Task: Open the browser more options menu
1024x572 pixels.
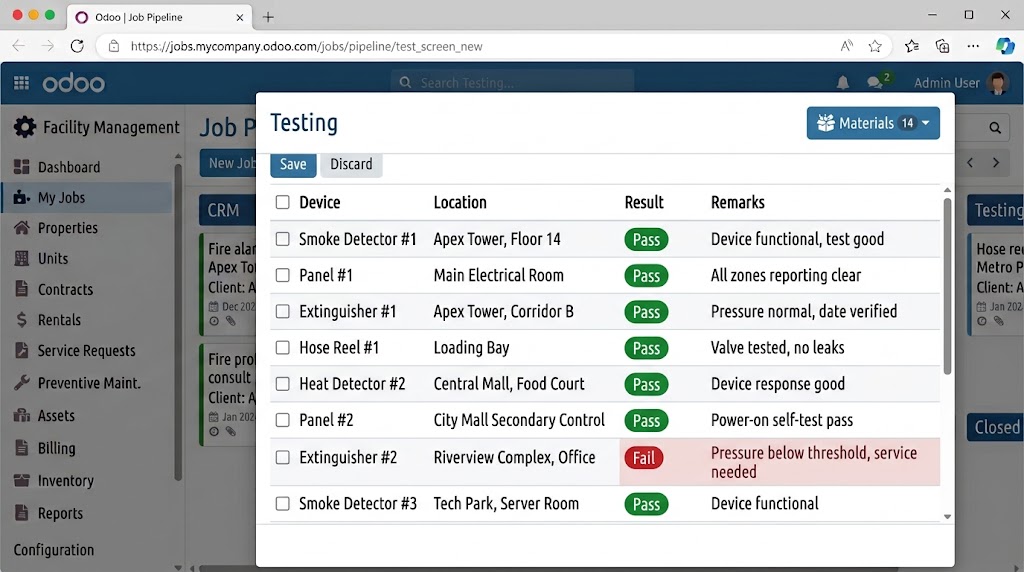Action: [973, 46]
